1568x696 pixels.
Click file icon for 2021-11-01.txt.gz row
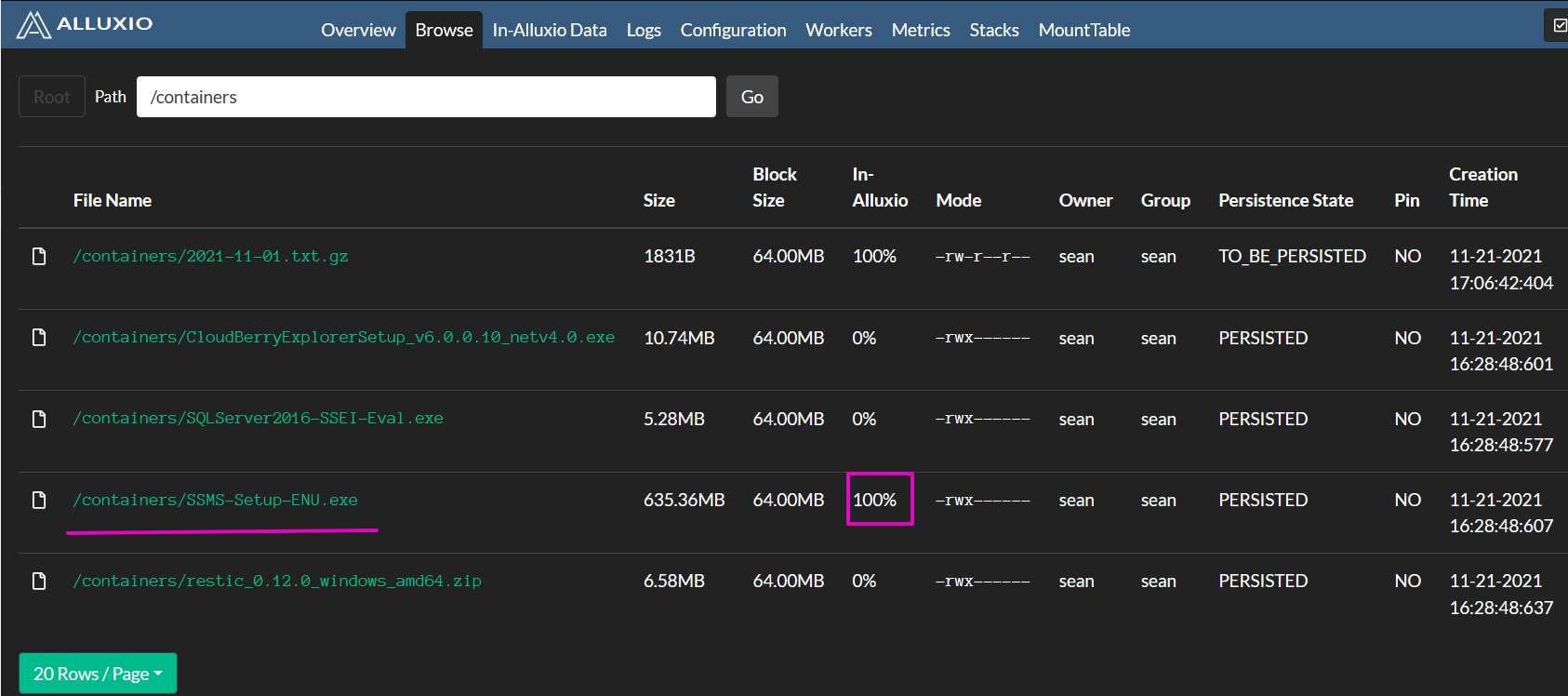click(39, 256)
